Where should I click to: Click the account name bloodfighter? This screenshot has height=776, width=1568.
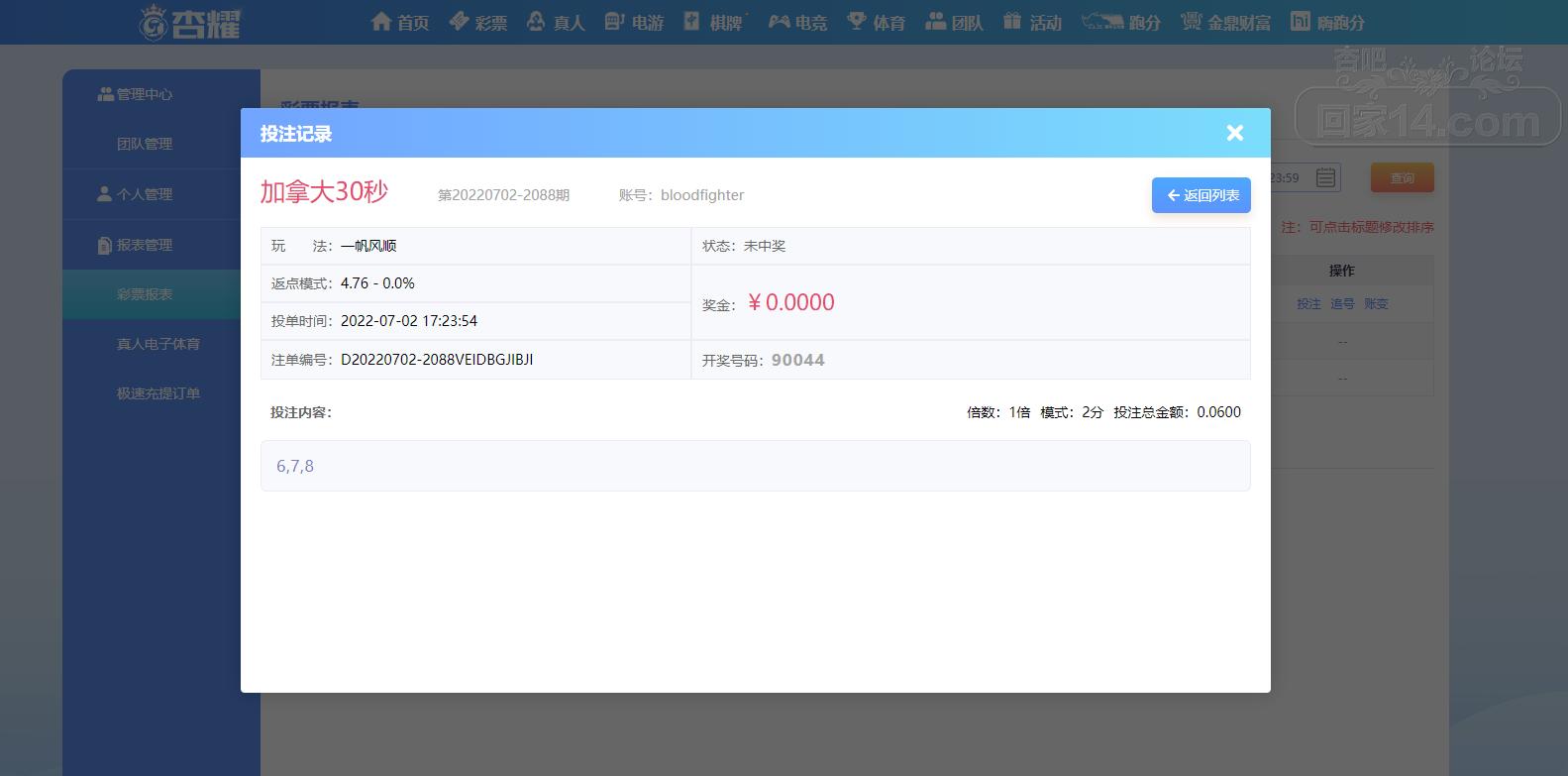[702, 195]
